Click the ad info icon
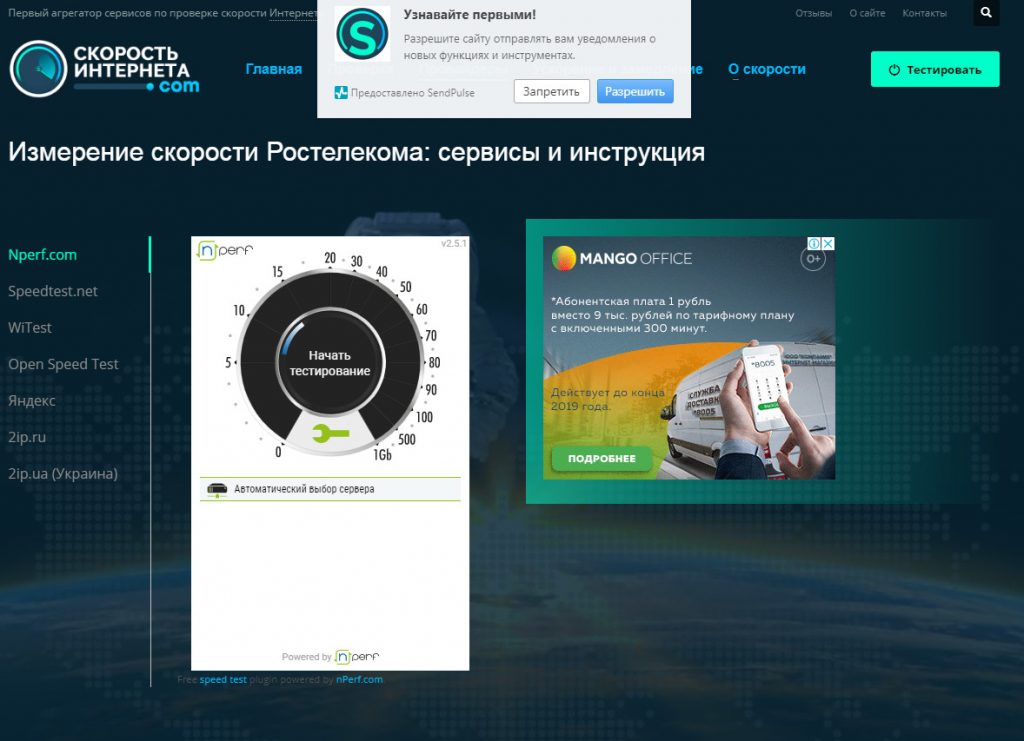The width and height of the screenshot is (1024, 741). click(814, 244)
